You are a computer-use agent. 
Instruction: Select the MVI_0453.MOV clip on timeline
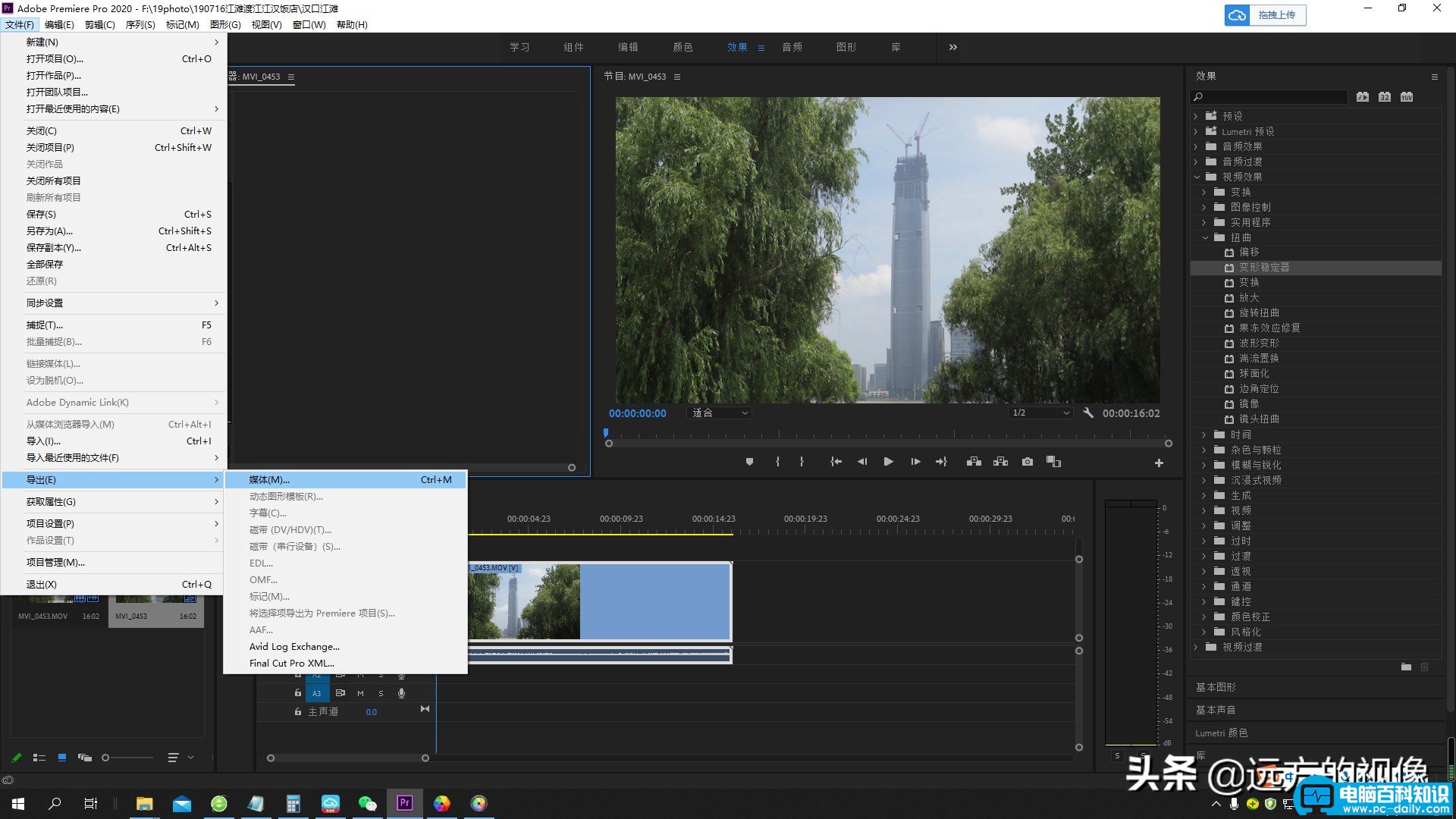point(599,601)
